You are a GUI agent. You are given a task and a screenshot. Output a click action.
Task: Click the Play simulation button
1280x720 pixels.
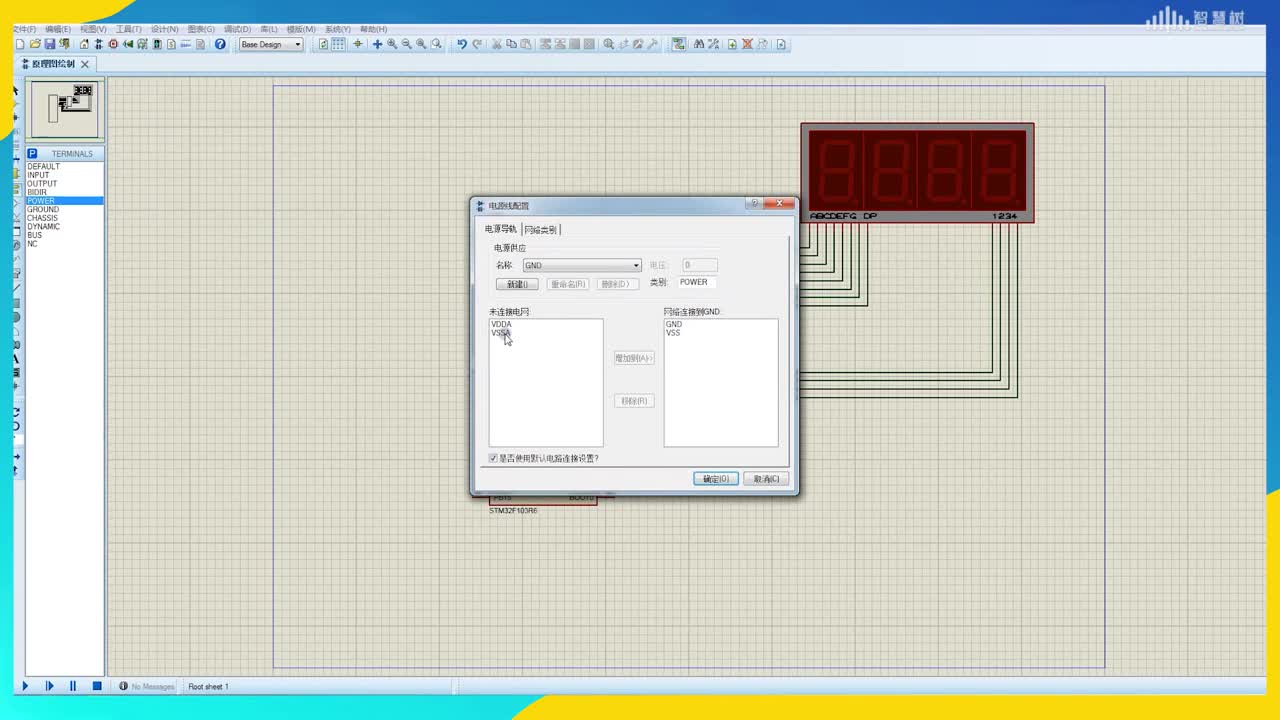tap(25, 686)
